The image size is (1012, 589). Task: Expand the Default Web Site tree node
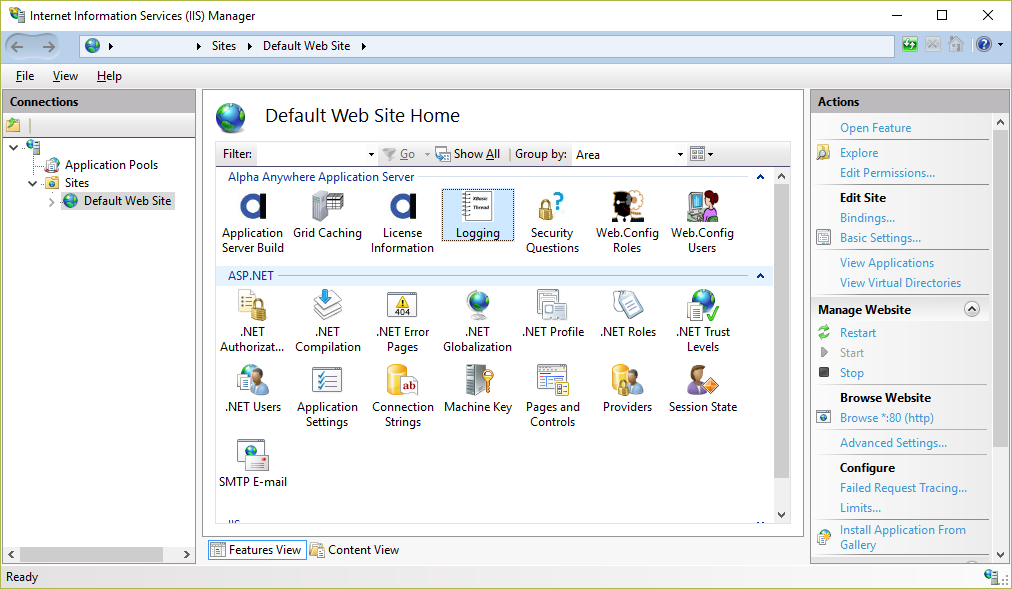tap(52, 202)
